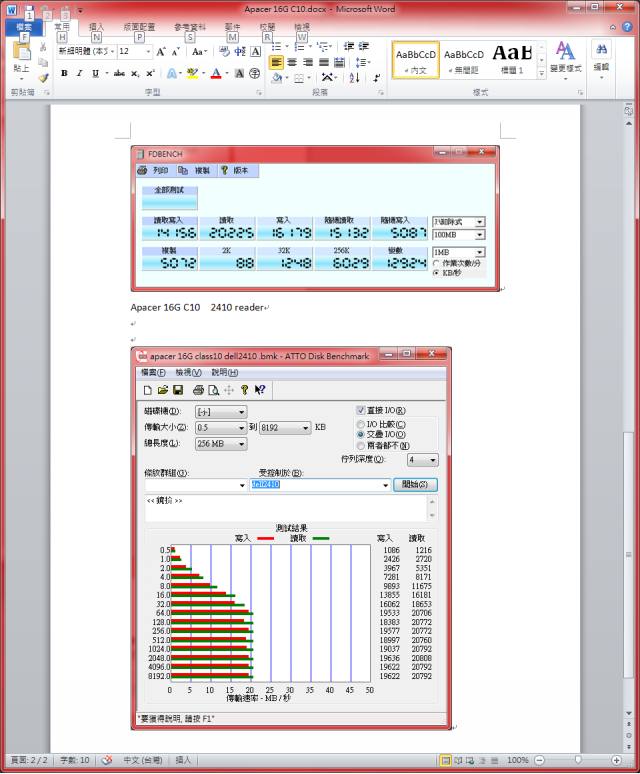Apply the 標題 1 (Heading 1) style
The width and height of the screenshot is (640, 774).
click(512, 60)
